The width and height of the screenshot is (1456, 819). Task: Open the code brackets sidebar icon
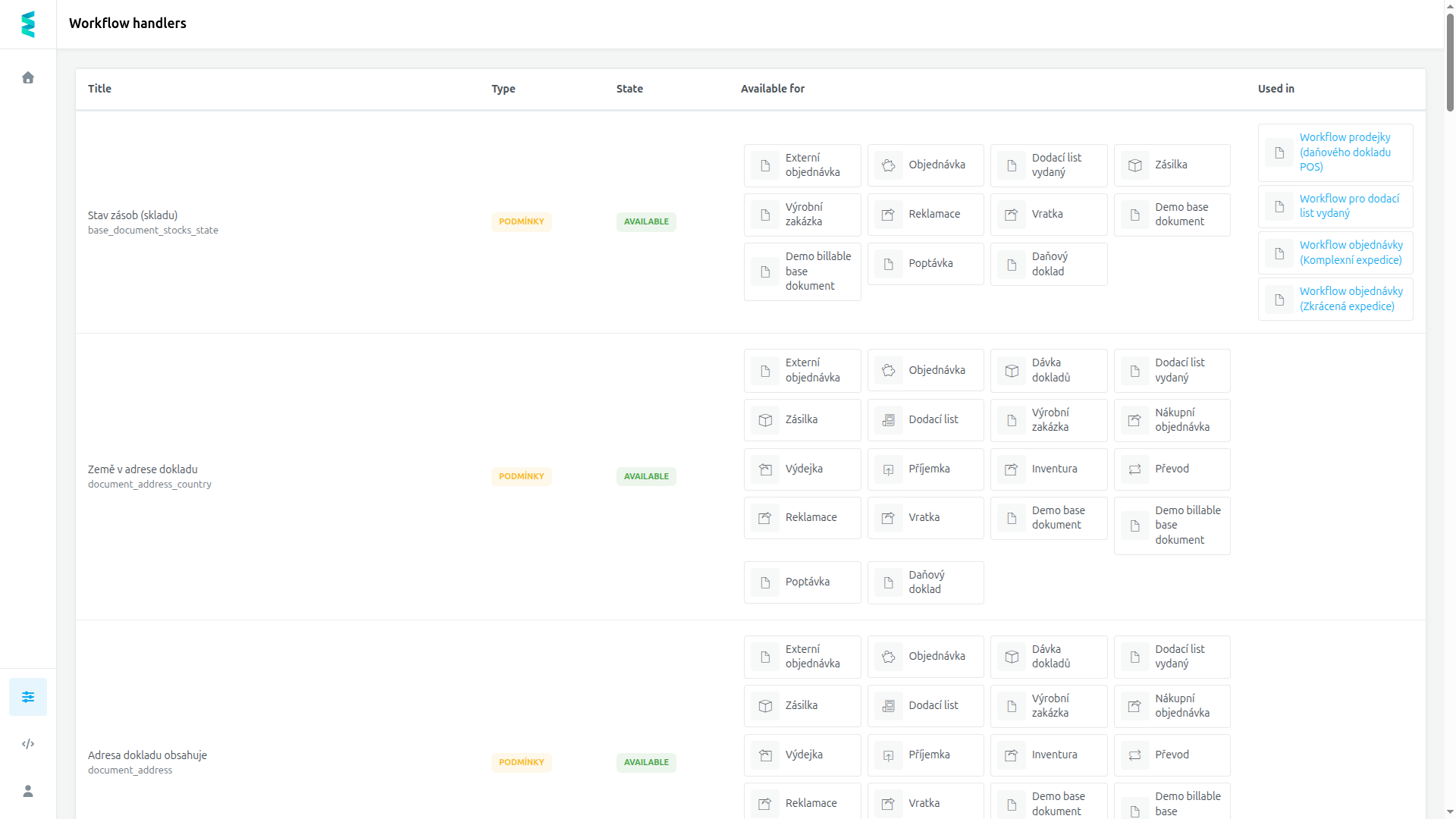pyautogui.click(x=28, y=744)
